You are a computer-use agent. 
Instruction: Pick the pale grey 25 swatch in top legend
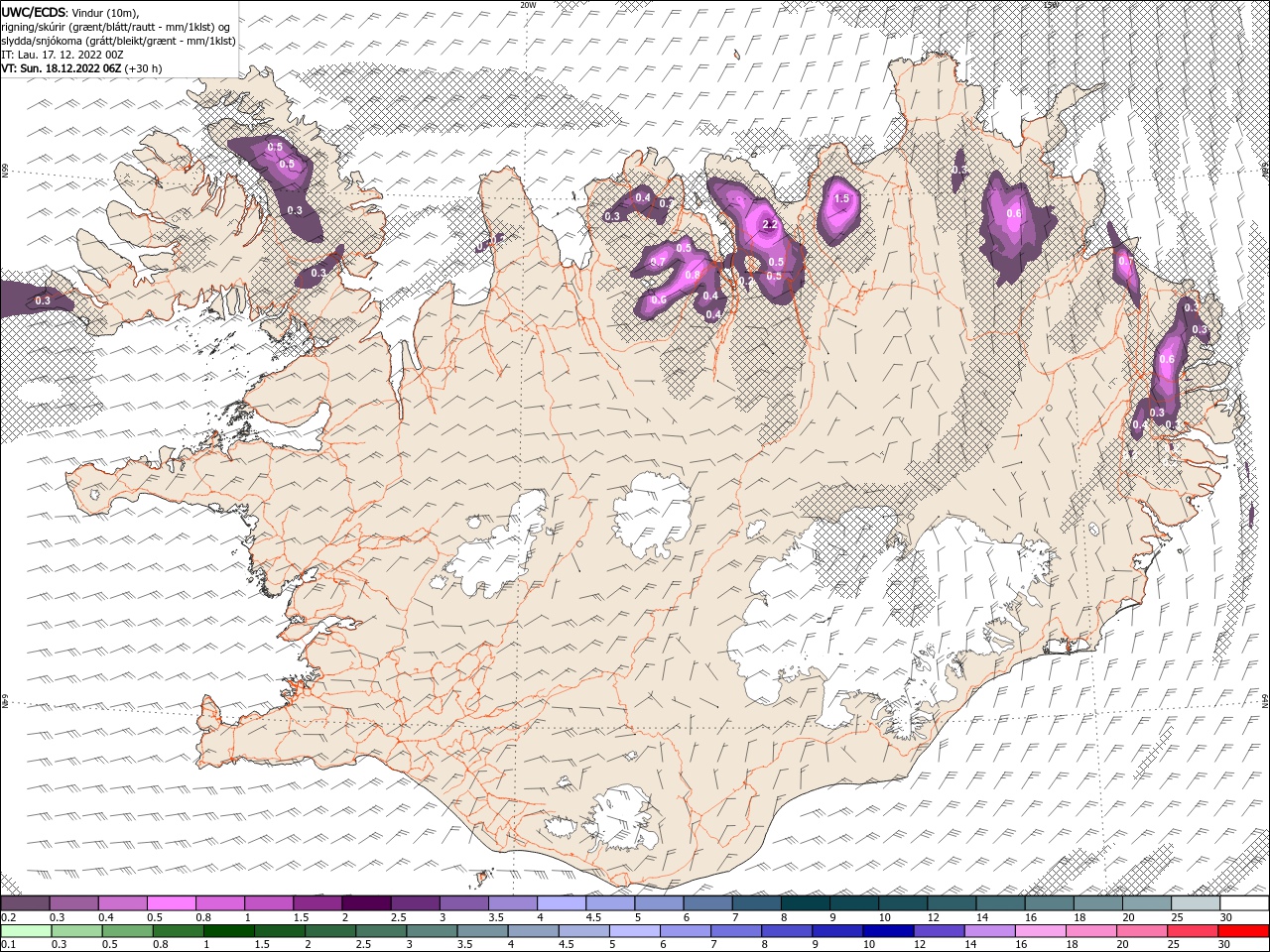(x=1195, y=903)
